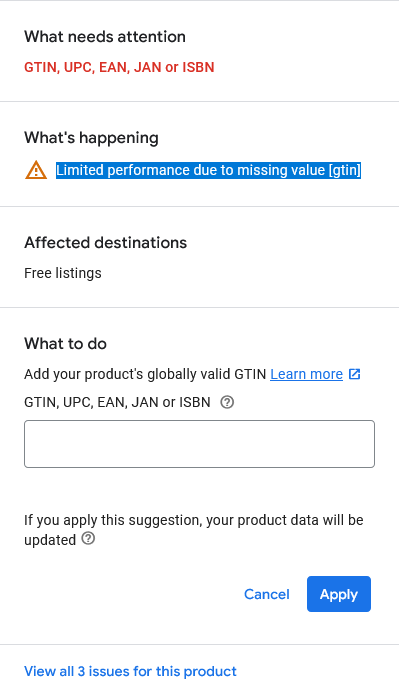Select the 'Free listings' destination text
Image resolution: width=399 pixels, height=686 pixels.
63,273
